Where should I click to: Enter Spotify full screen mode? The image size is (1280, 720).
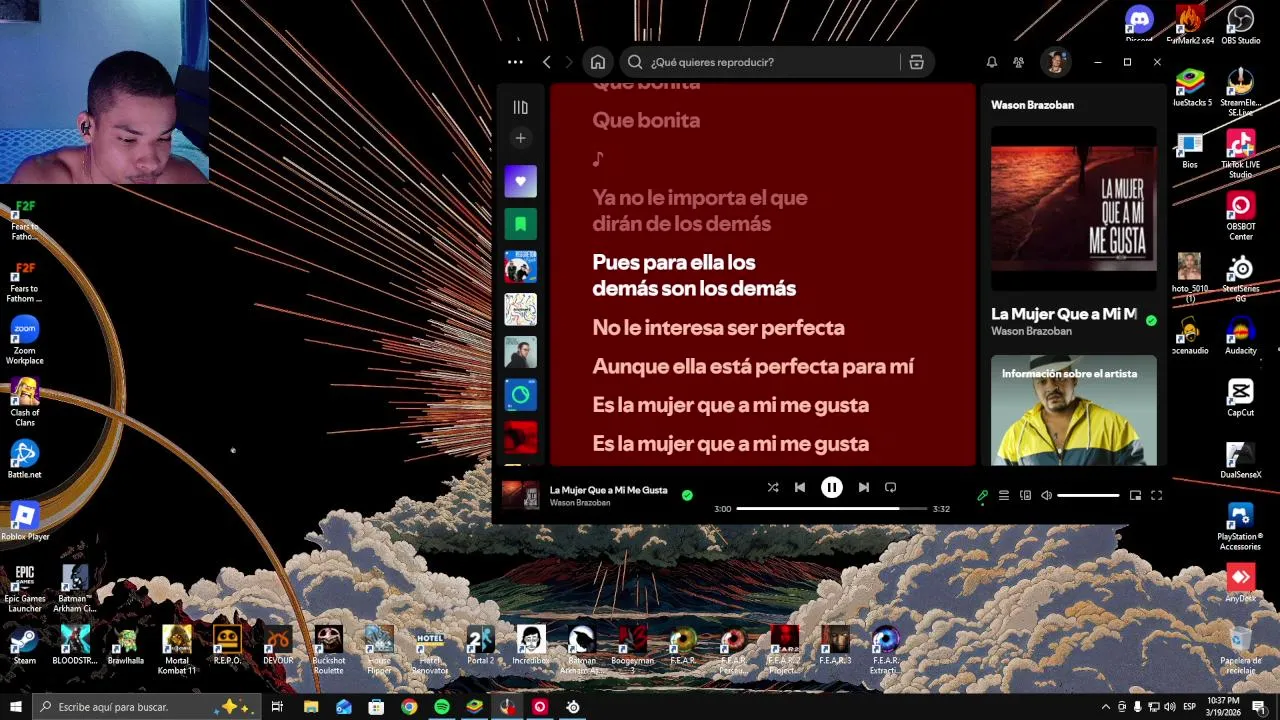pyautogui.click(x=1156, y=495)
